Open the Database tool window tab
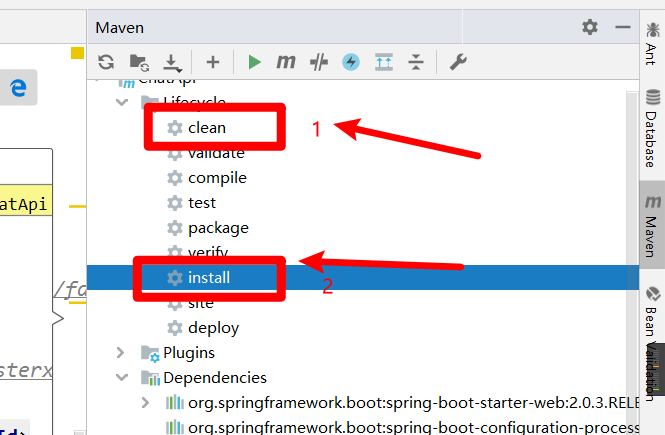665x435 pixels. [652, 128]
